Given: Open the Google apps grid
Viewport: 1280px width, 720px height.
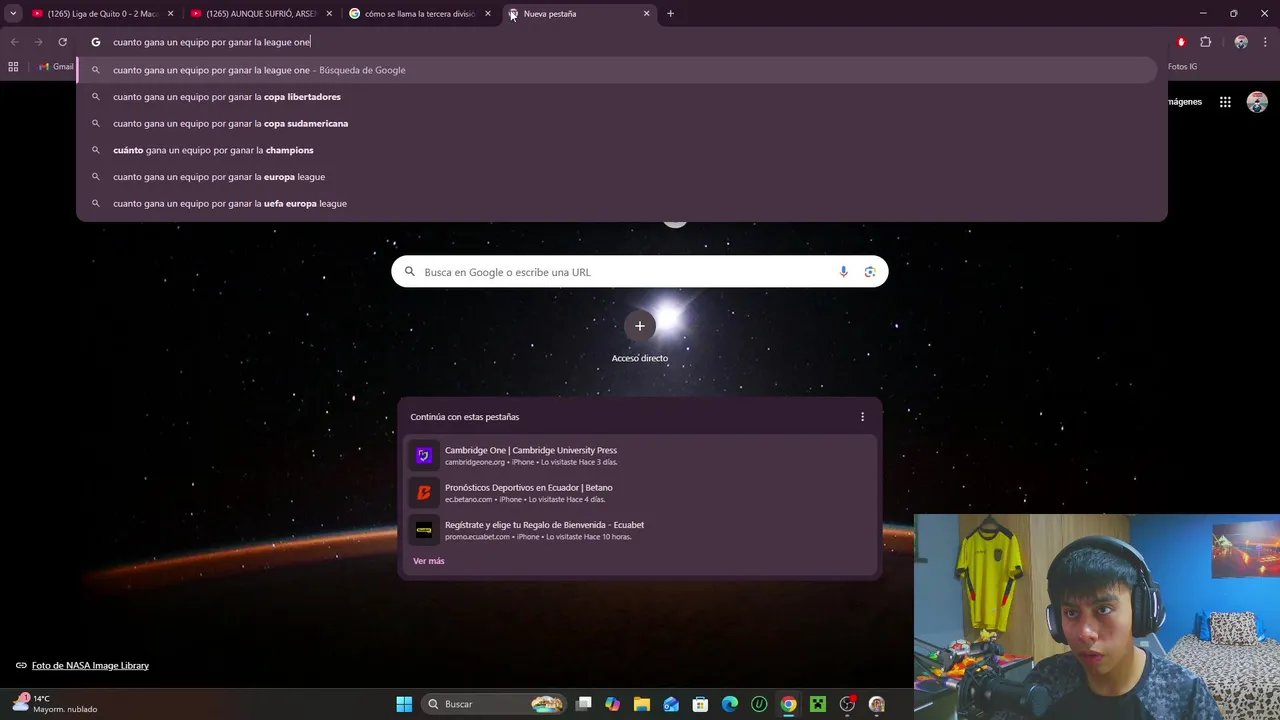Looking at the screenshot, I should pyautogui.click(x=1225, y=102).
